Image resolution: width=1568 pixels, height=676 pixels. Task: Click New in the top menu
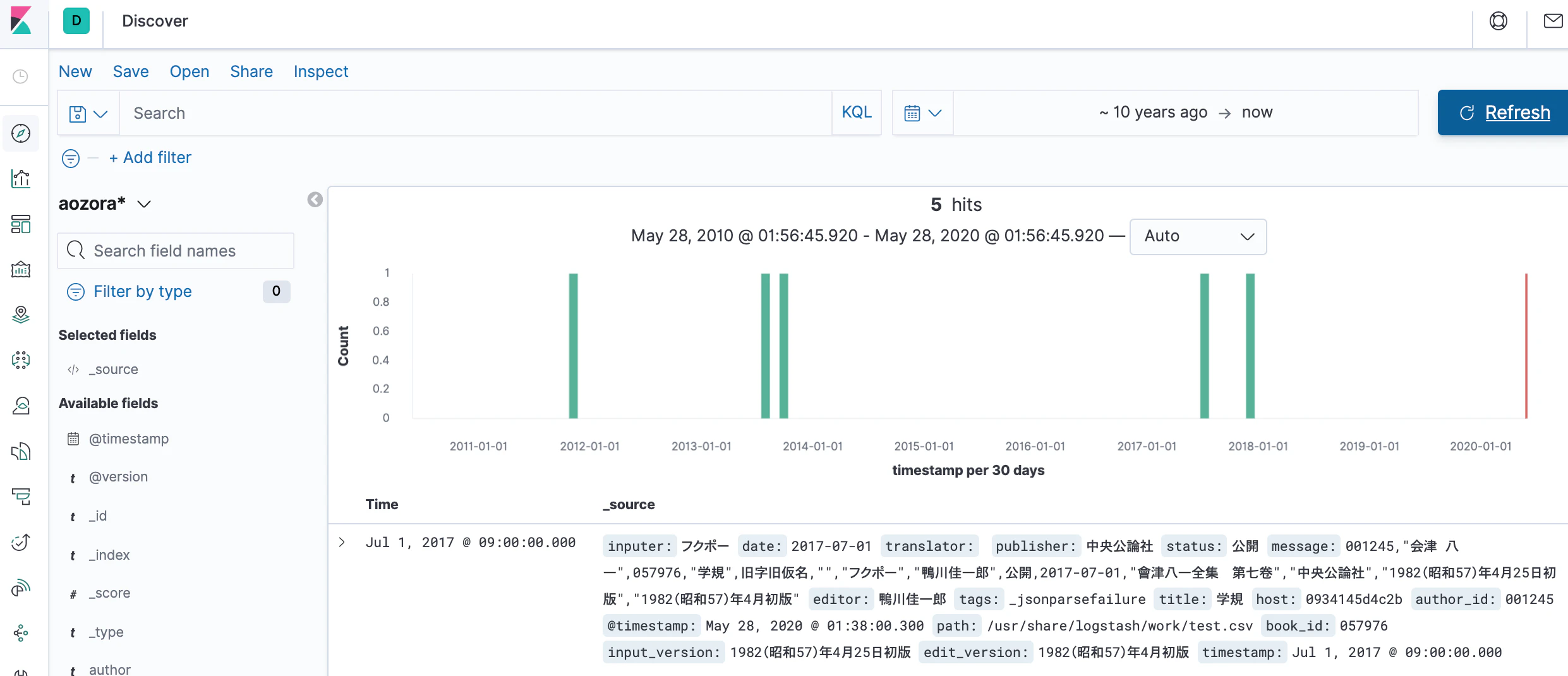tap(75, 71)
